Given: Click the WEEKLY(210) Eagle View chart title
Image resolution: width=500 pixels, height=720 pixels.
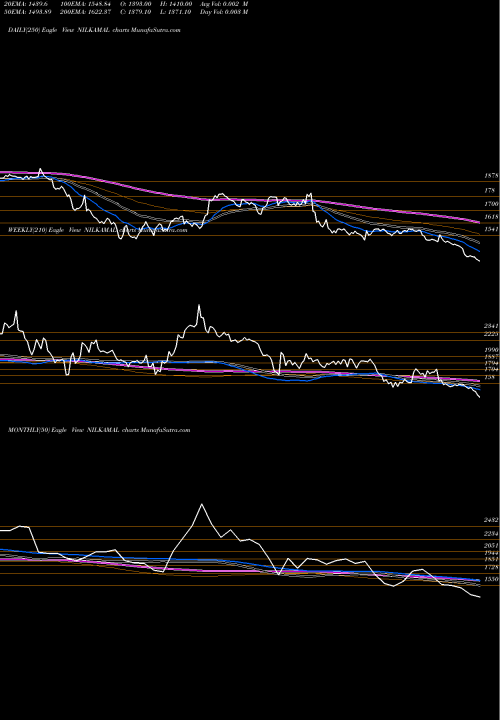Looking at the screenshot, I should click(x=97, y=230).
